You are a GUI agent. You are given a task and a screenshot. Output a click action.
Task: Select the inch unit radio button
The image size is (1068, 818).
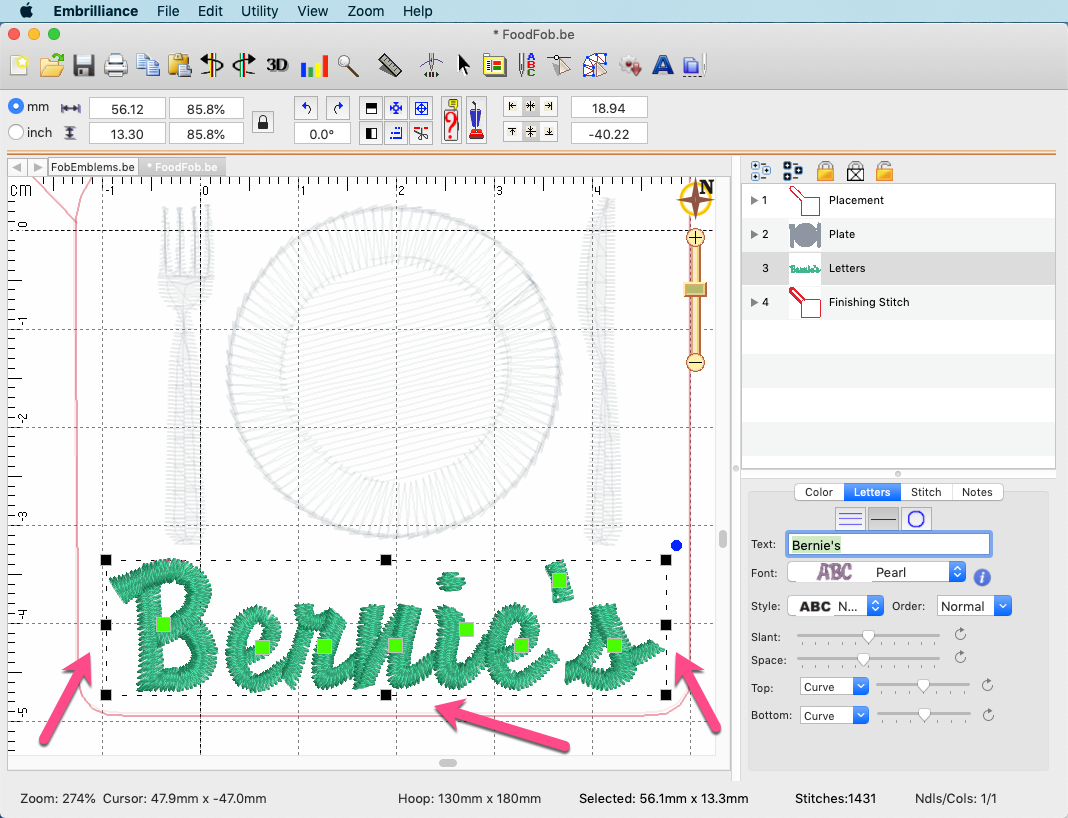[x=16, y=132]
